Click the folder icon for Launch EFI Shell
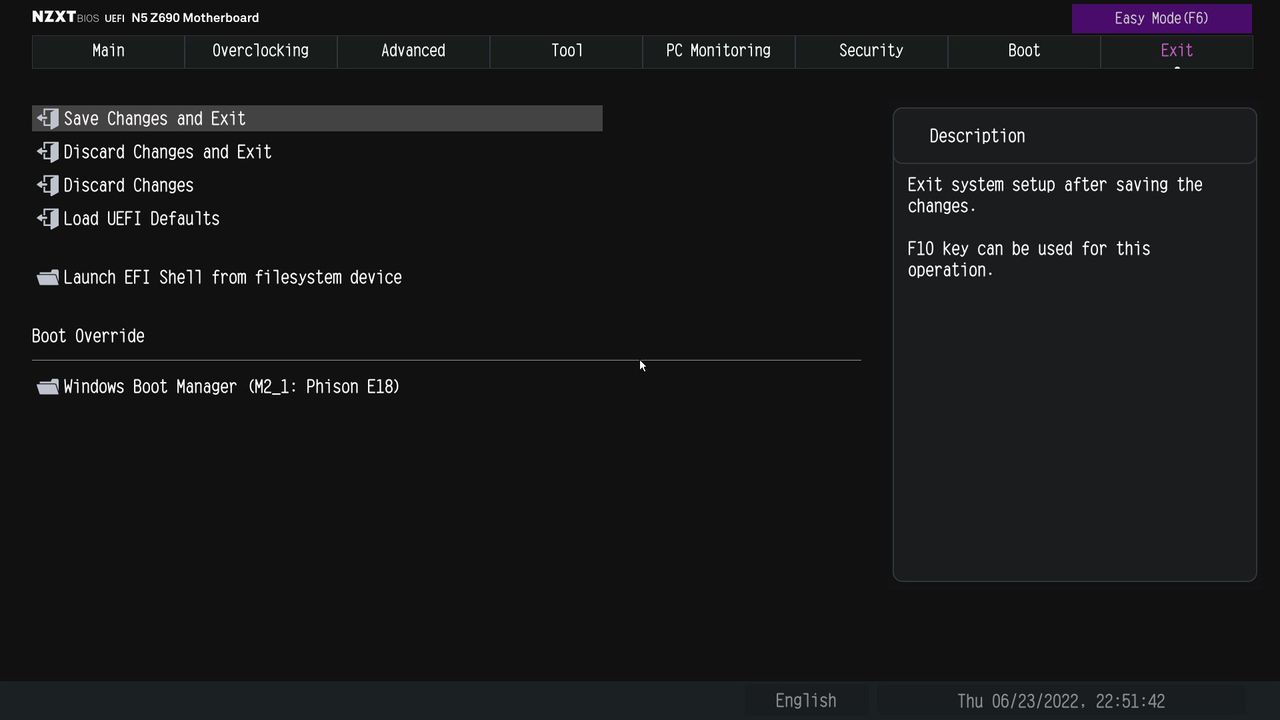This screenshot has height=720, width=1280. 48,277
